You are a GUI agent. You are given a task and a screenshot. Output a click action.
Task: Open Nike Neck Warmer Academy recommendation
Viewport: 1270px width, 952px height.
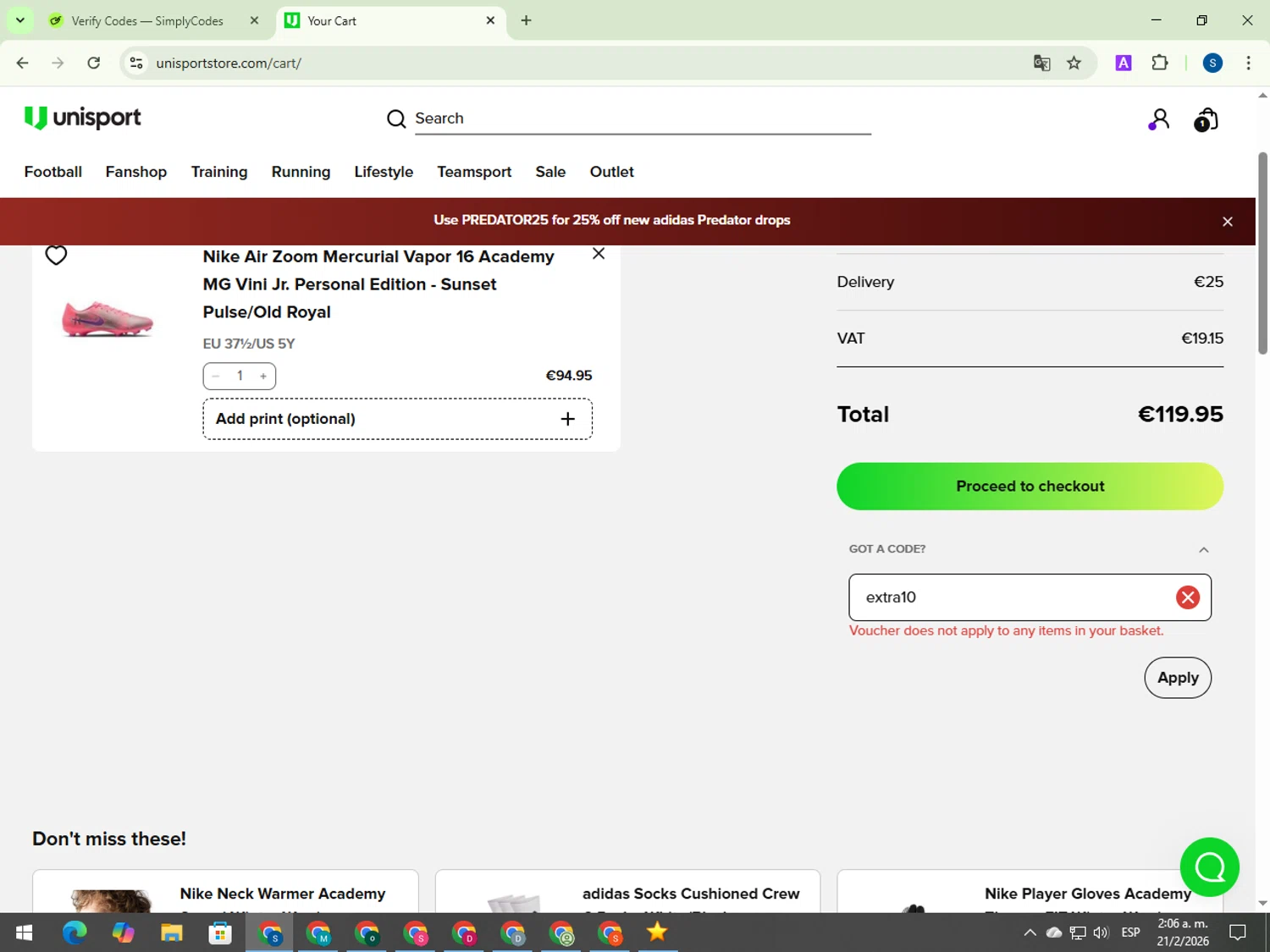(283, 894)
